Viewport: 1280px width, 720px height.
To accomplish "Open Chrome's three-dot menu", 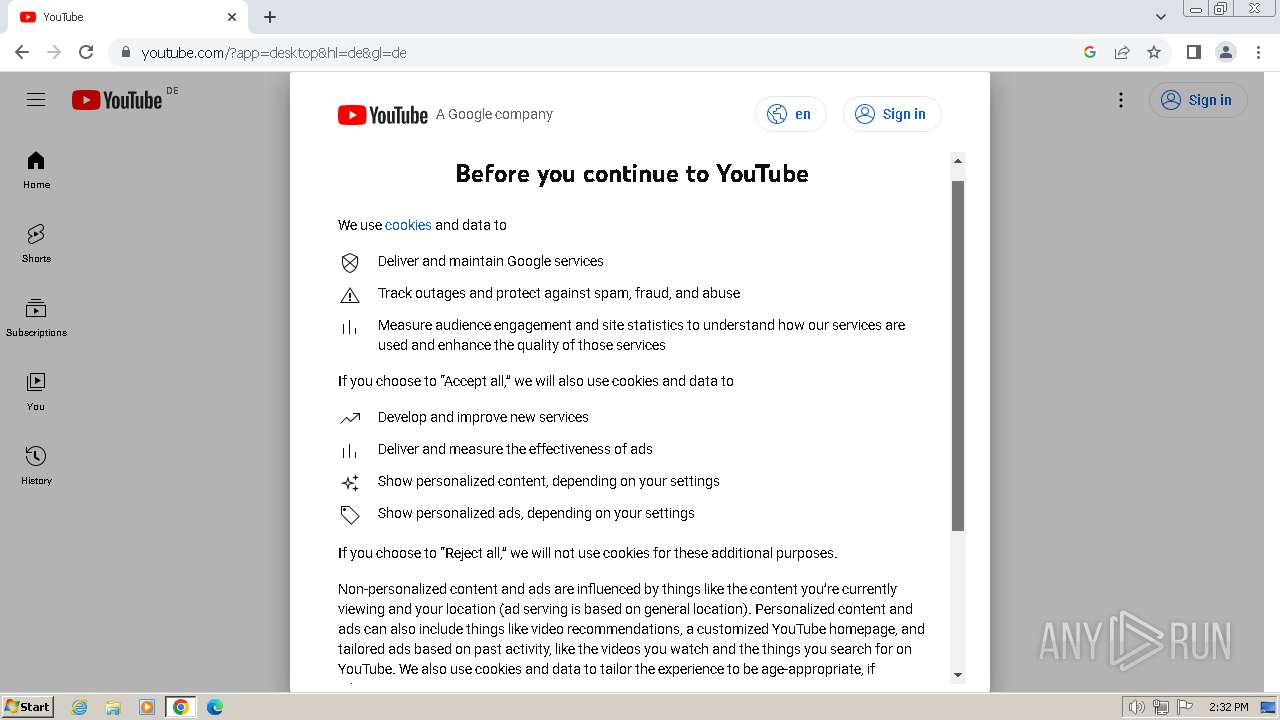I will (x=1258, y=52).
